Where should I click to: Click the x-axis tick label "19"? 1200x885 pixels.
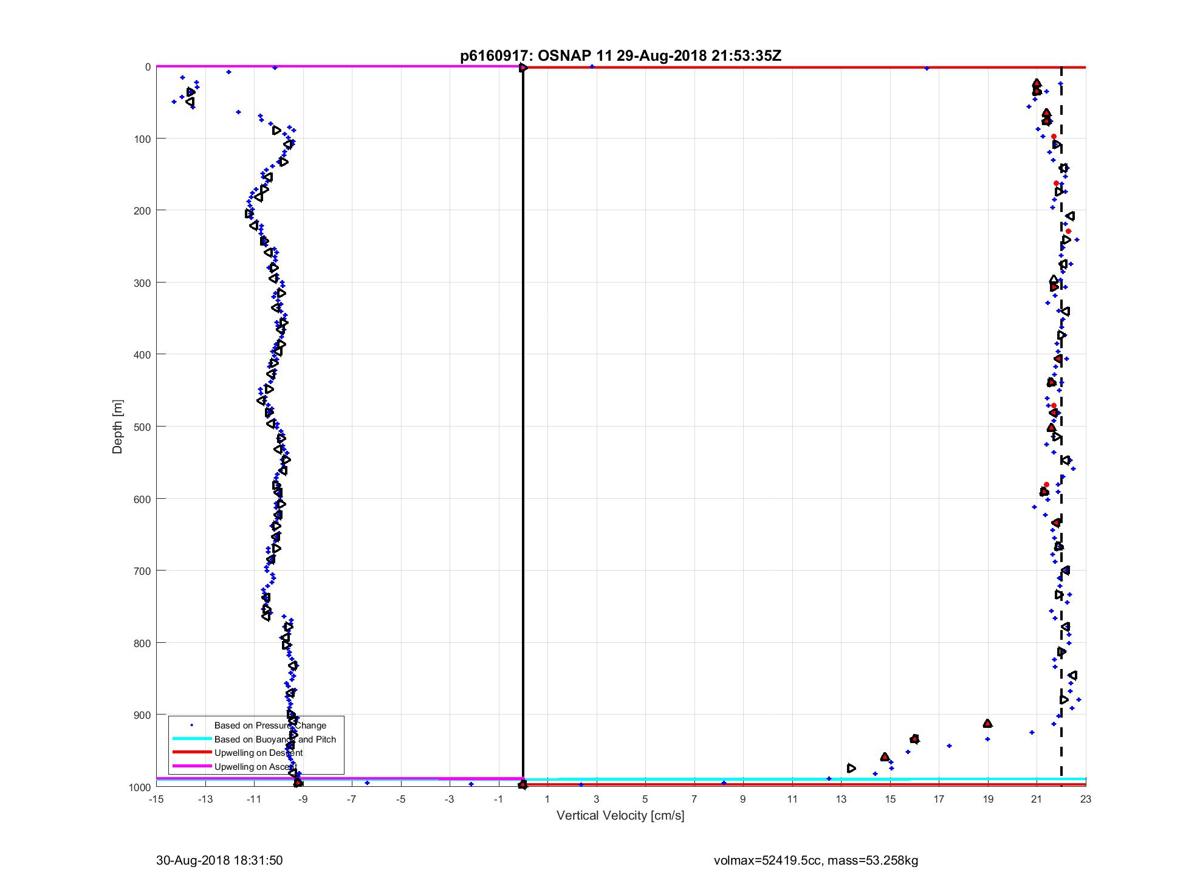pyautogui.click(x=988, y=799)
